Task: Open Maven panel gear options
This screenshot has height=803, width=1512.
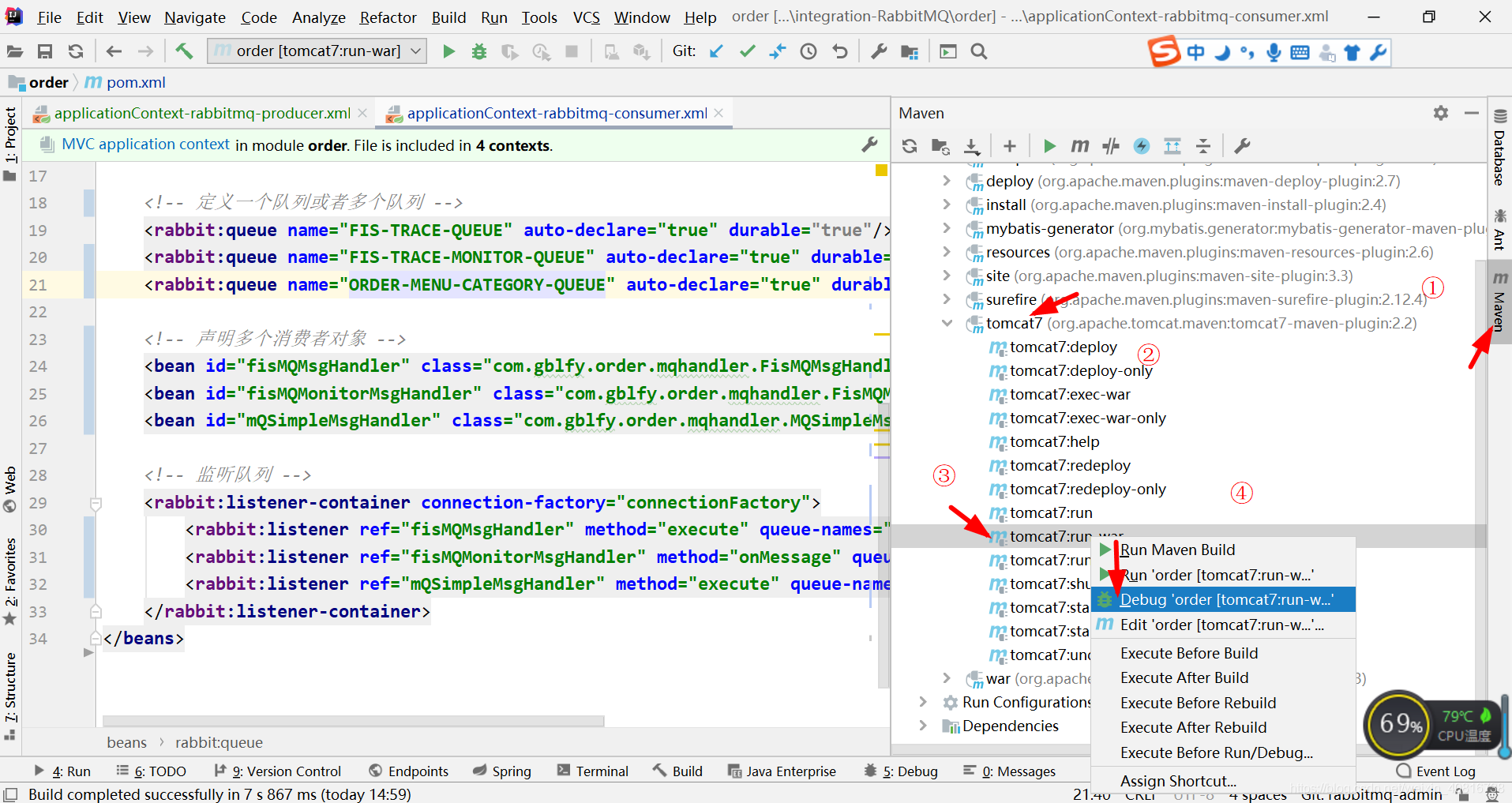Action: click(x=1441, y=113)
